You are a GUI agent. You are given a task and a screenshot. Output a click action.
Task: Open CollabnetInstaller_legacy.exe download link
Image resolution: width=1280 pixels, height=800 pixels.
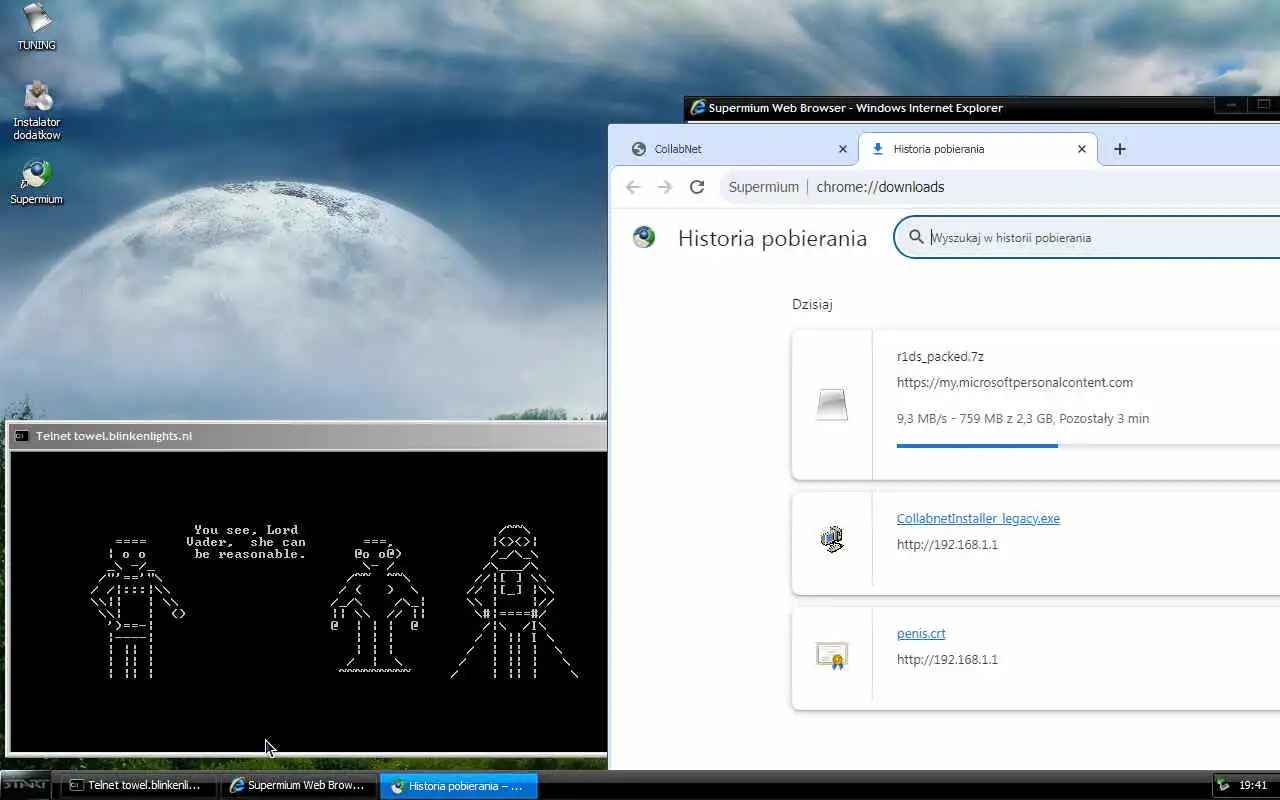[978, 519]
